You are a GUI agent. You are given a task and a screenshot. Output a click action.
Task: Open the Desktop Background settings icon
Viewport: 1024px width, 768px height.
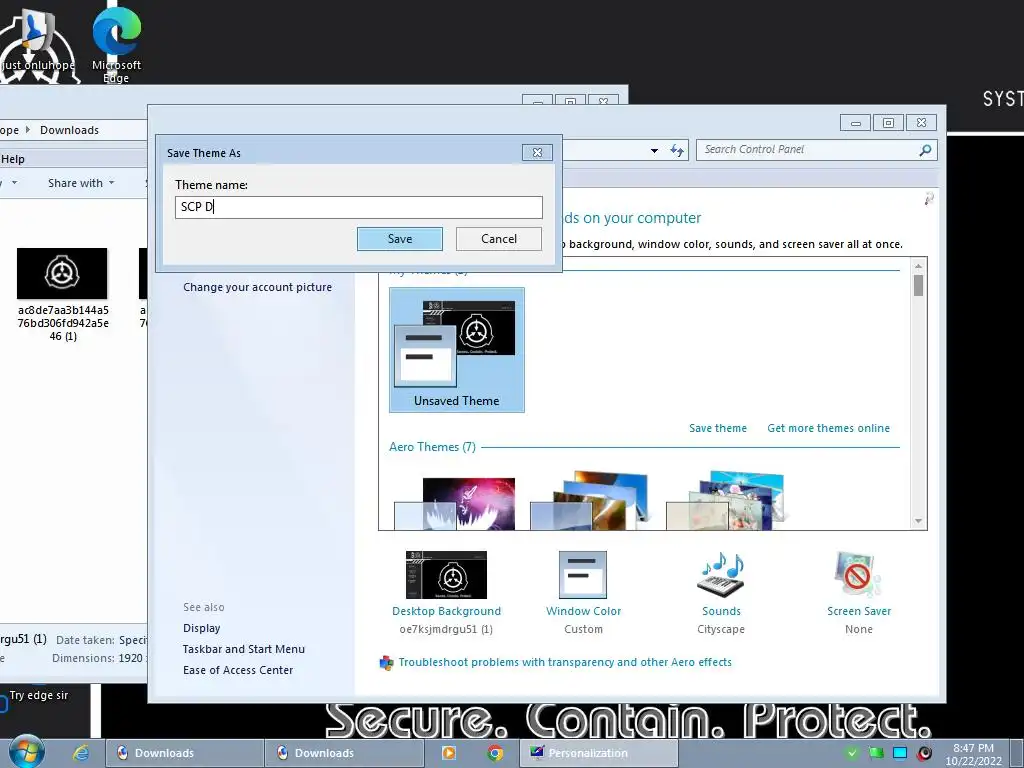coord(446,575)
